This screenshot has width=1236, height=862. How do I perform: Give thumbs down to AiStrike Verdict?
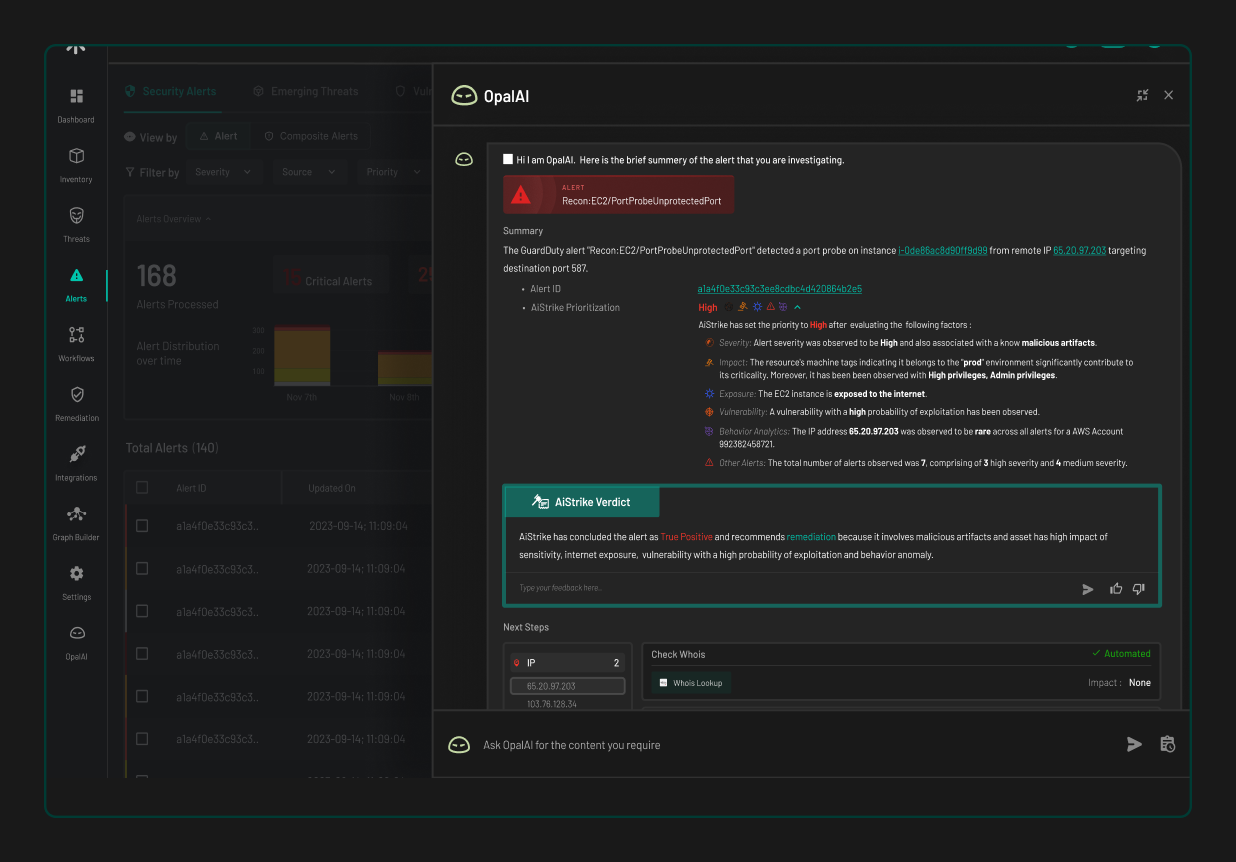pos(1139,589)
